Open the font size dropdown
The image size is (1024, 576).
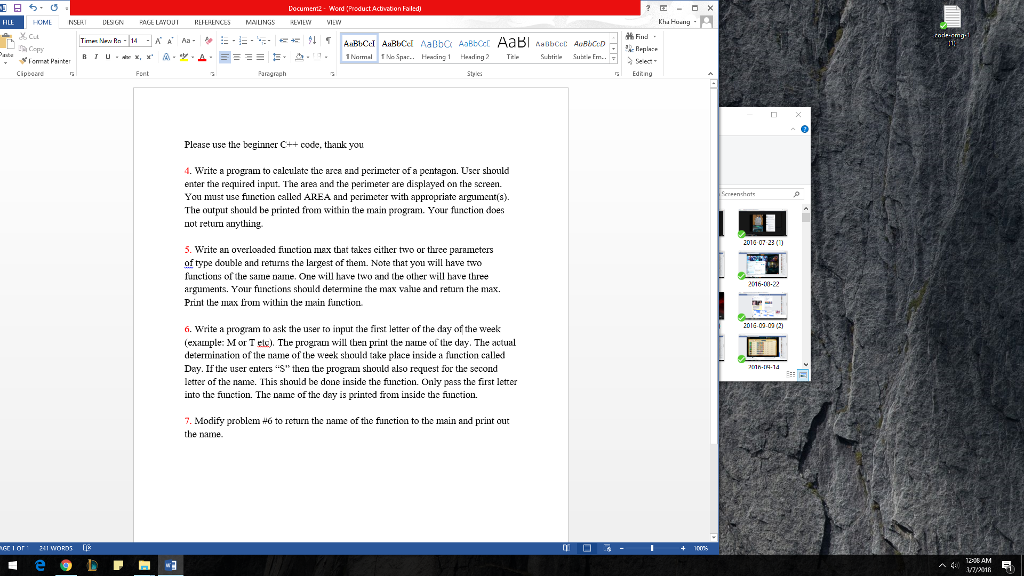148,40
